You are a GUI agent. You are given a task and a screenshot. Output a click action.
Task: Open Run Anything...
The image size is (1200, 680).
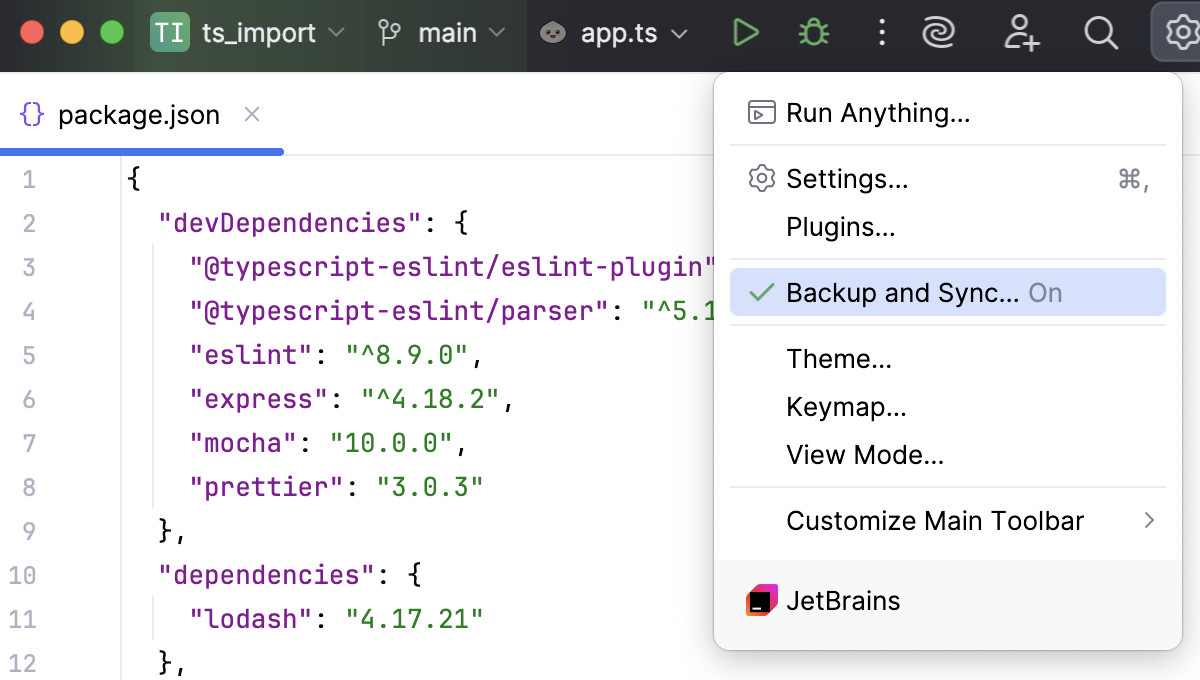point(877,113)
